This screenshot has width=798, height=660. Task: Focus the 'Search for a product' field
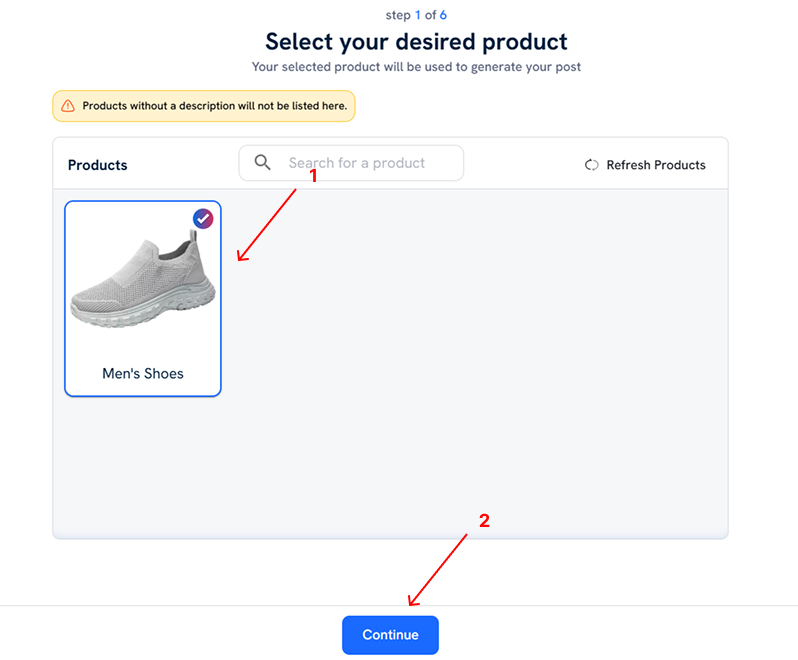365,163
